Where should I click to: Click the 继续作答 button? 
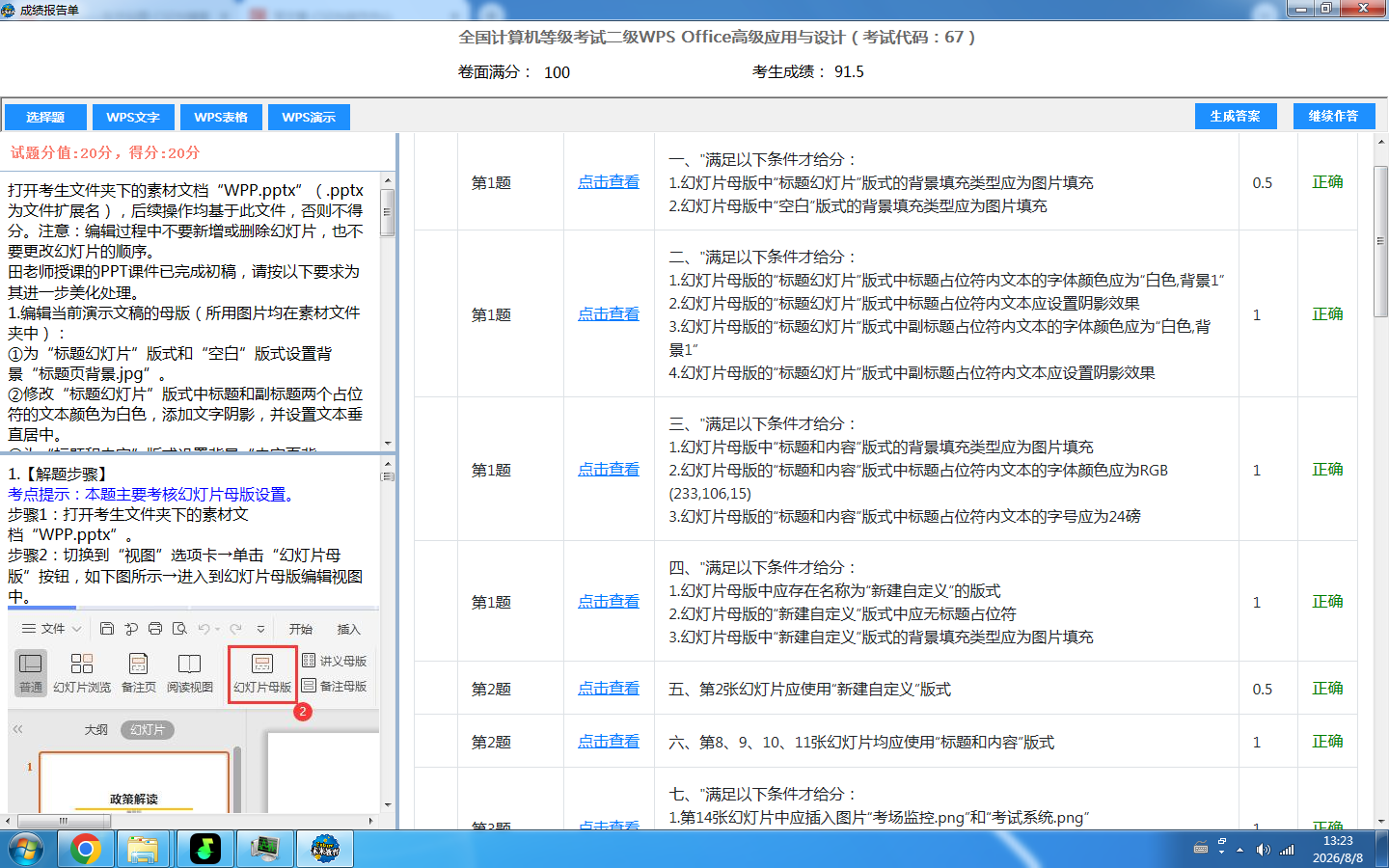coord(1333,116)
